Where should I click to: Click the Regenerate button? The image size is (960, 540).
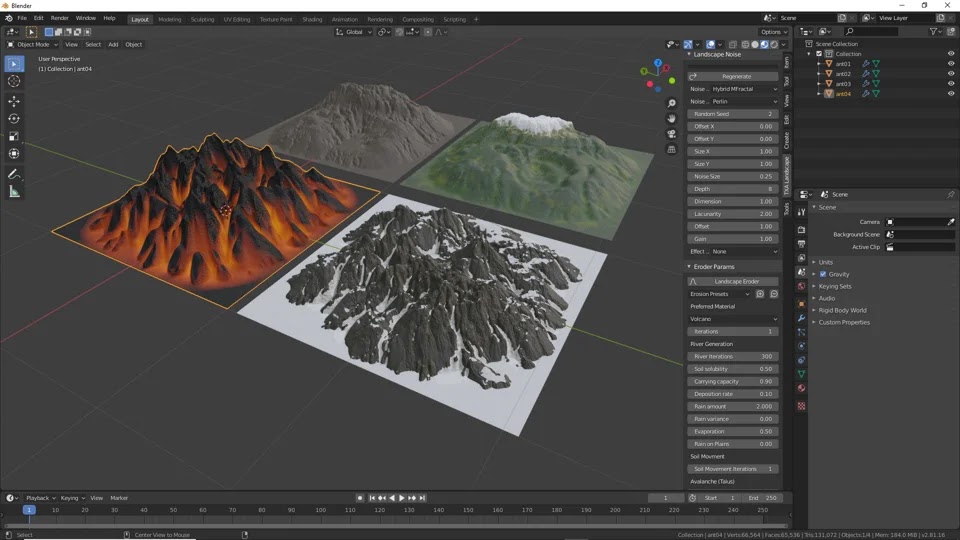tap(733, 77)
